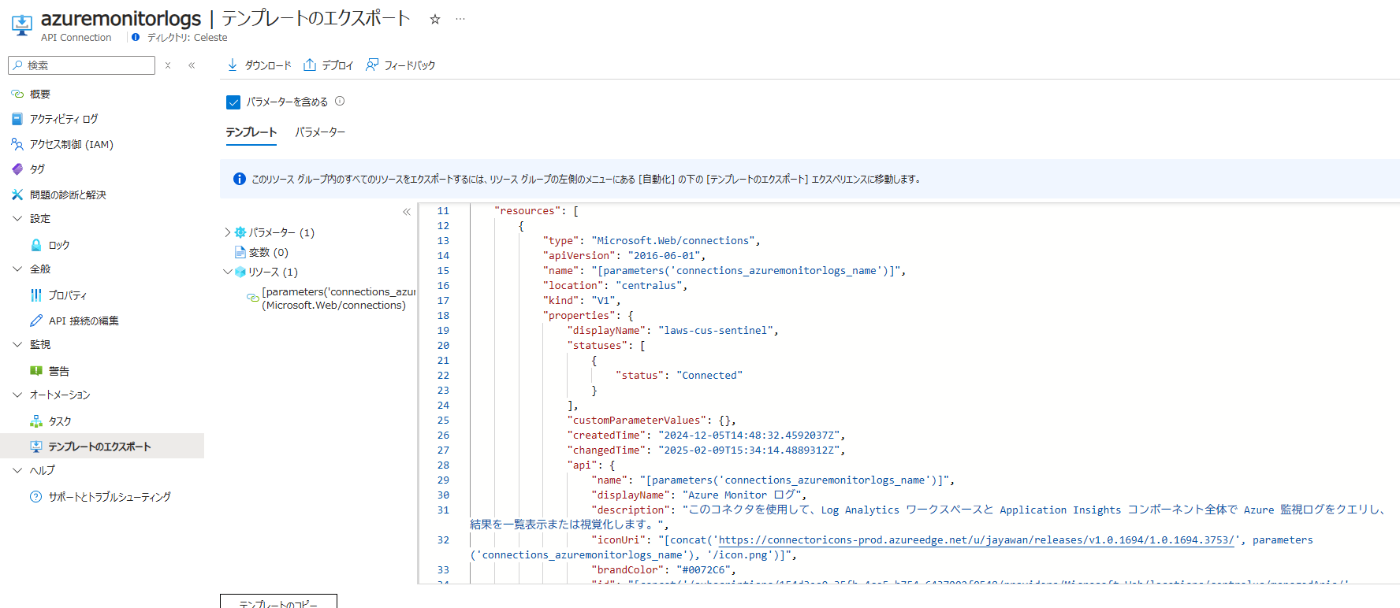This screenshot has width=1400, height=608.
Task: Collapse the 設定 section in sidebar
Action: pos(17,219)
